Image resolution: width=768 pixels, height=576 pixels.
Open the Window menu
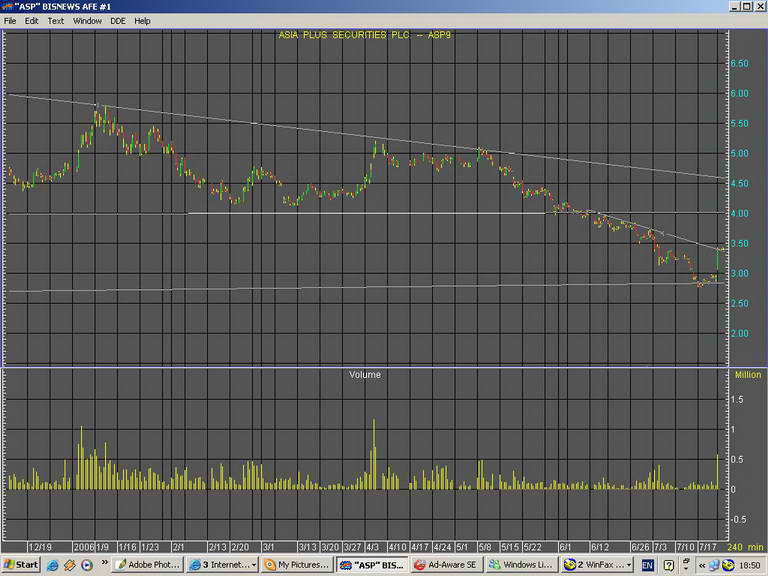(x=87, y=21)
